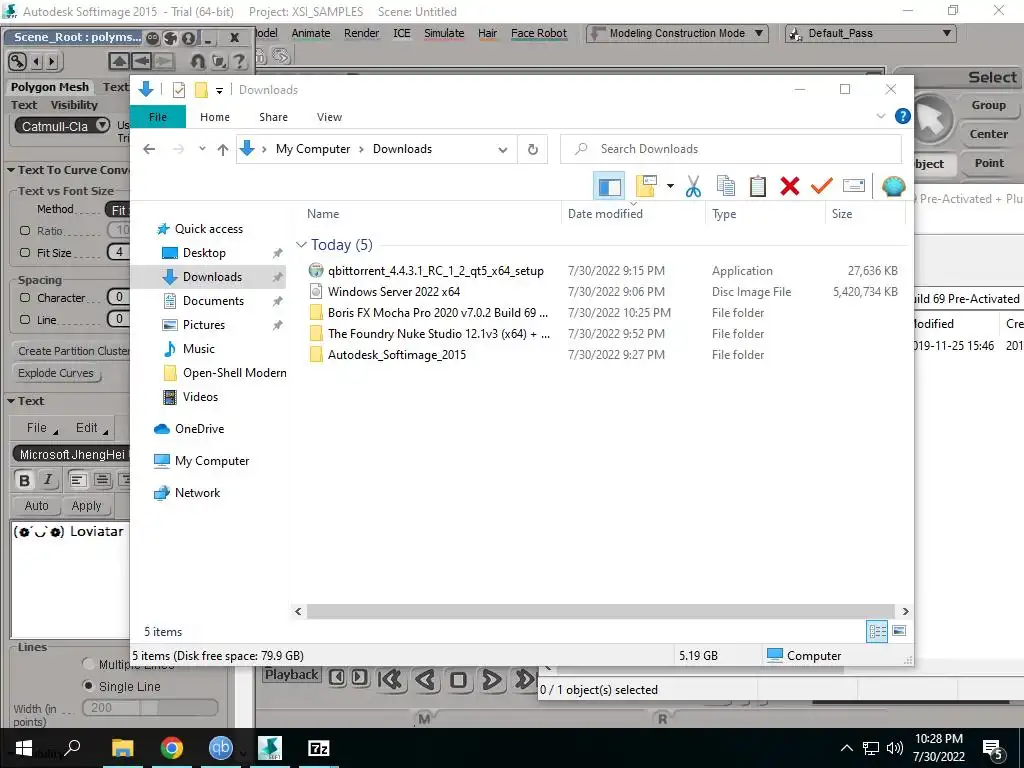The height and width of the screenshot is (768, 1024).
Task: Click the Width in points slider
Action: tap(150, 707)
